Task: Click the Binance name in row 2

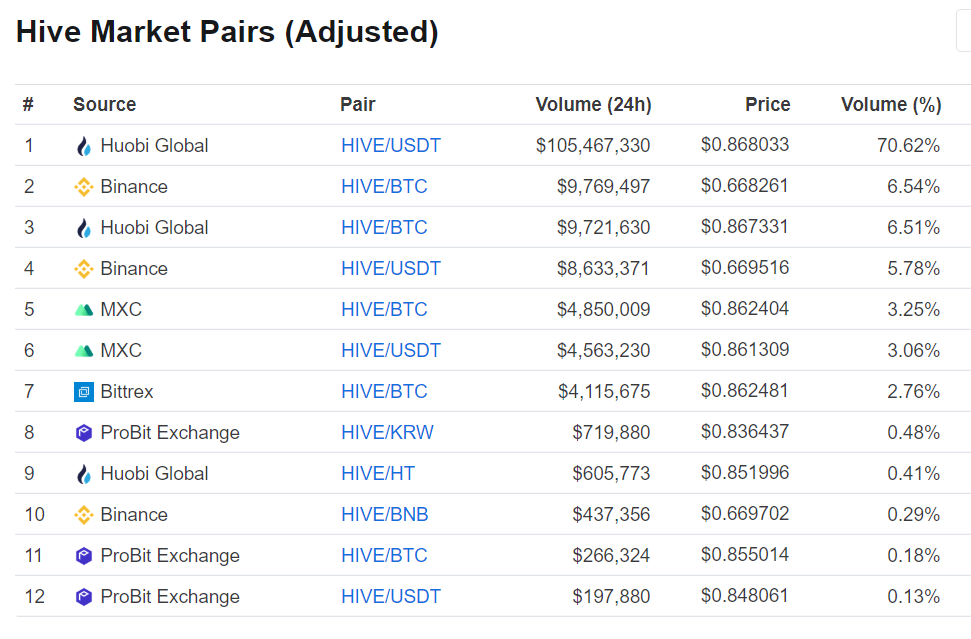Action: [134, 186]
